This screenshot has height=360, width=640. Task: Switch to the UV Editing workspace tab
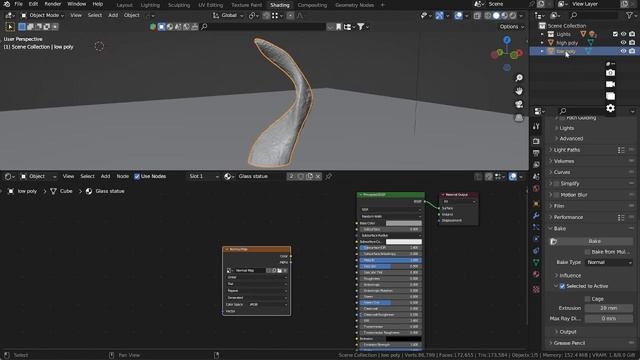pos(211,5)
